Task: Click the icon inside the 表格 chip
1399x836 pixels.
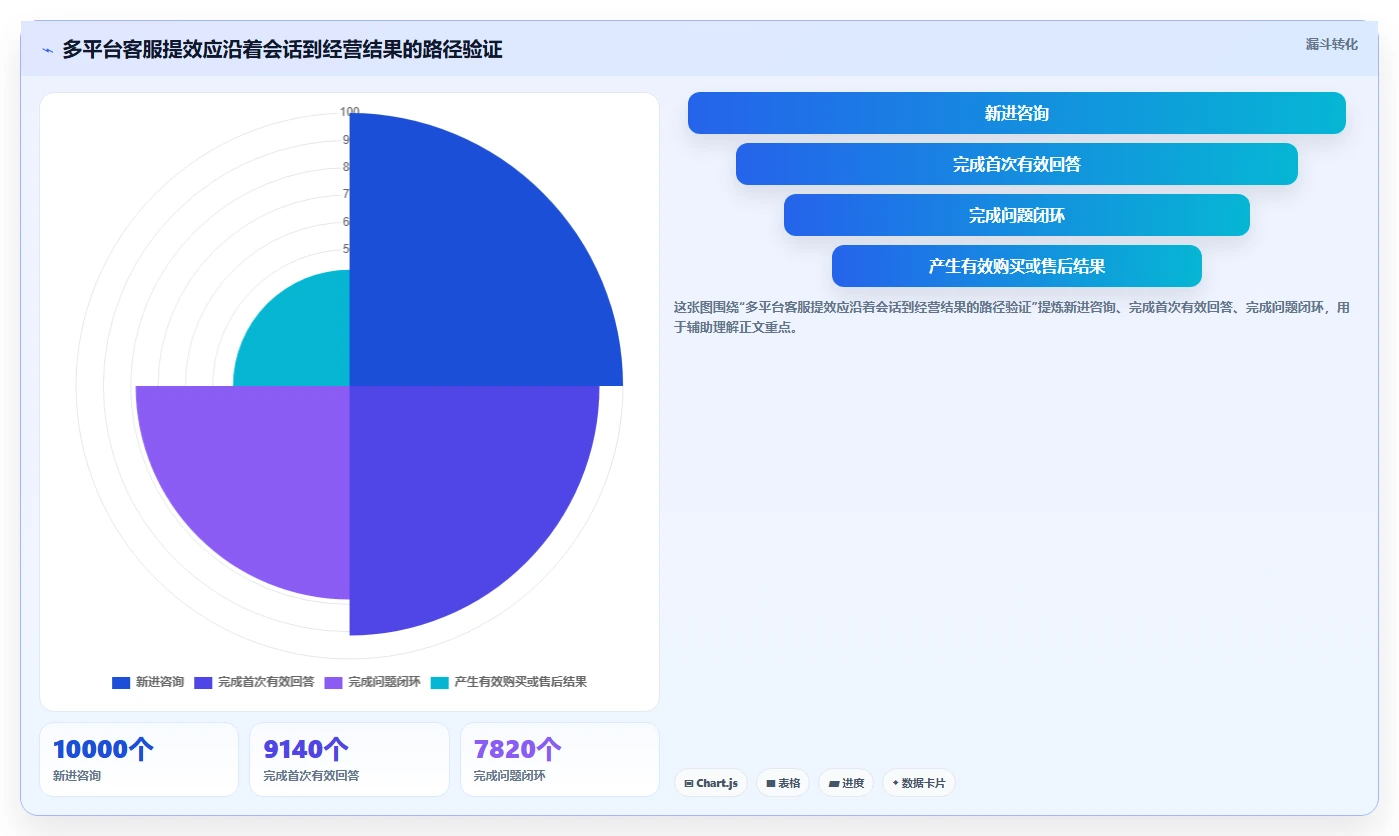Action: [x=771, y=784]
